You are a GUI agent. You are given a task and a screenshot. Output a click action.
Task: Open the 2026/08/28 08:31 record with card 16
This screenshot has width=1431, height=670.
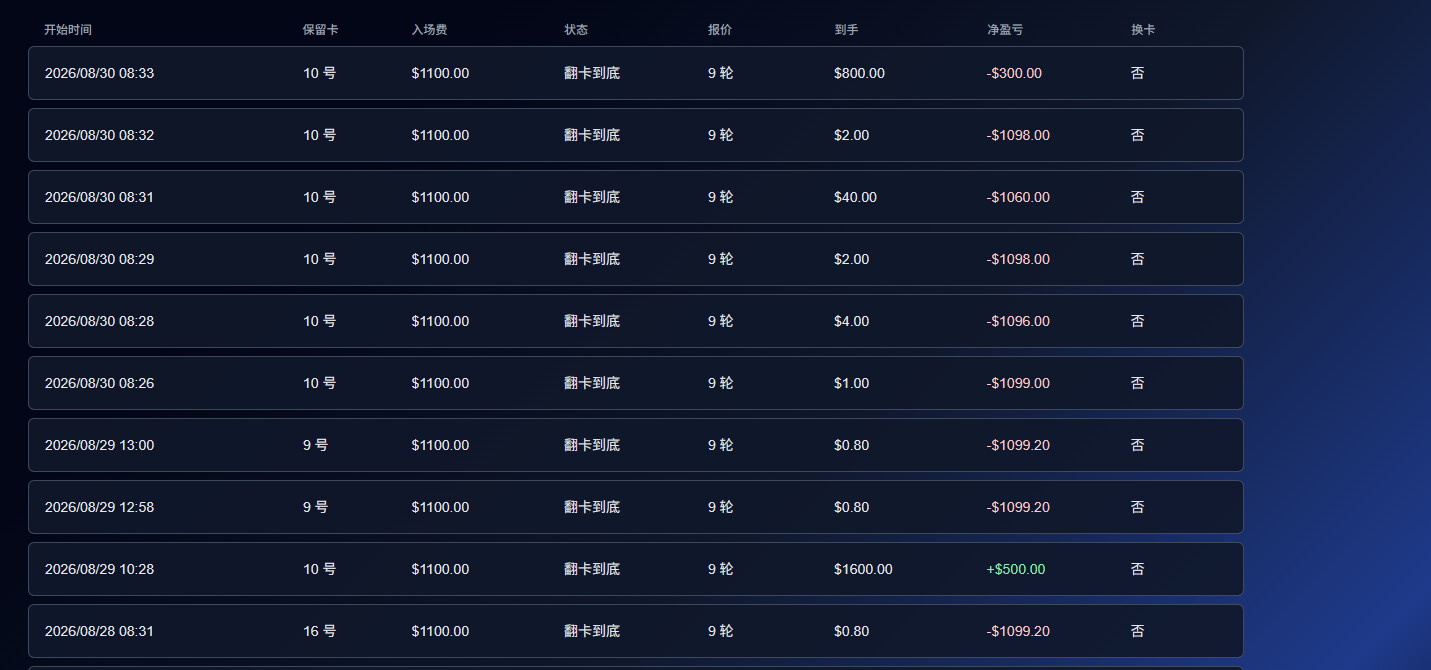click(x=636, y=631)
